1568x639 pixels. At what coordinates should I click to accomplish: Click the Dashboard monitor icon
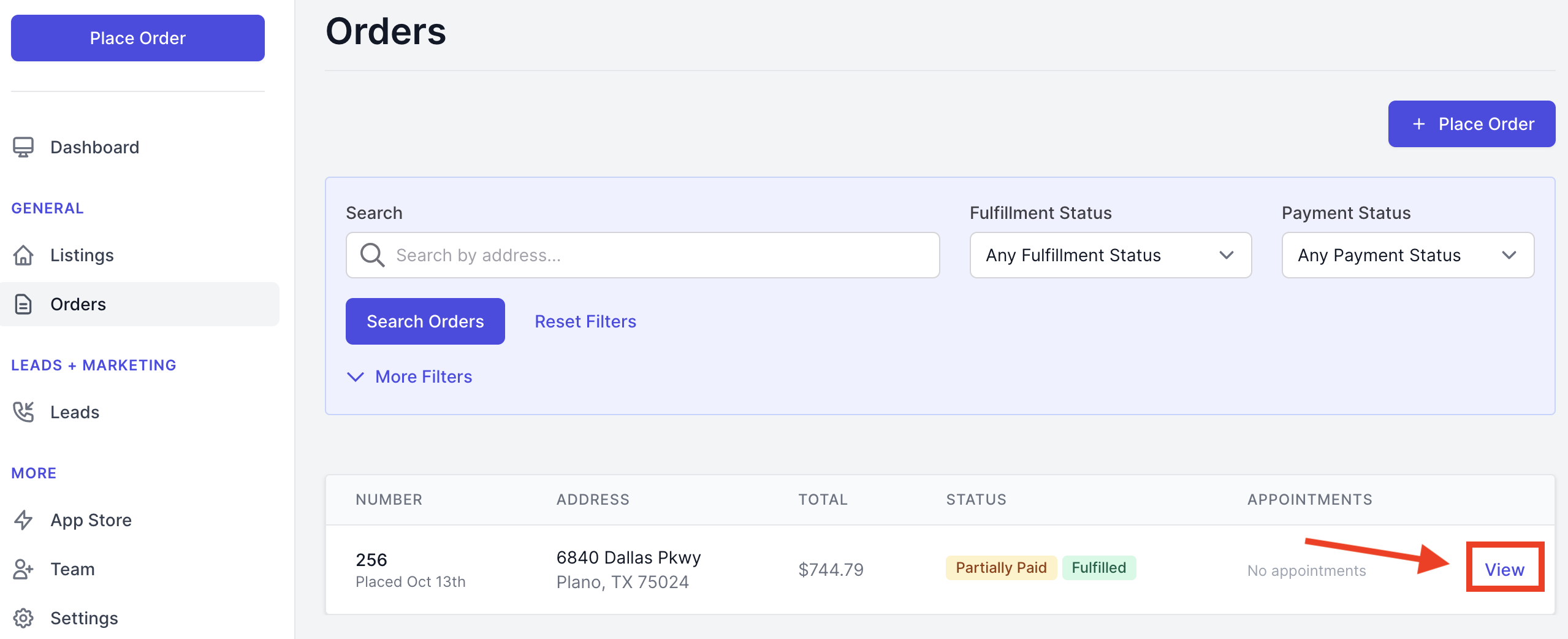[x=23, y=147]
